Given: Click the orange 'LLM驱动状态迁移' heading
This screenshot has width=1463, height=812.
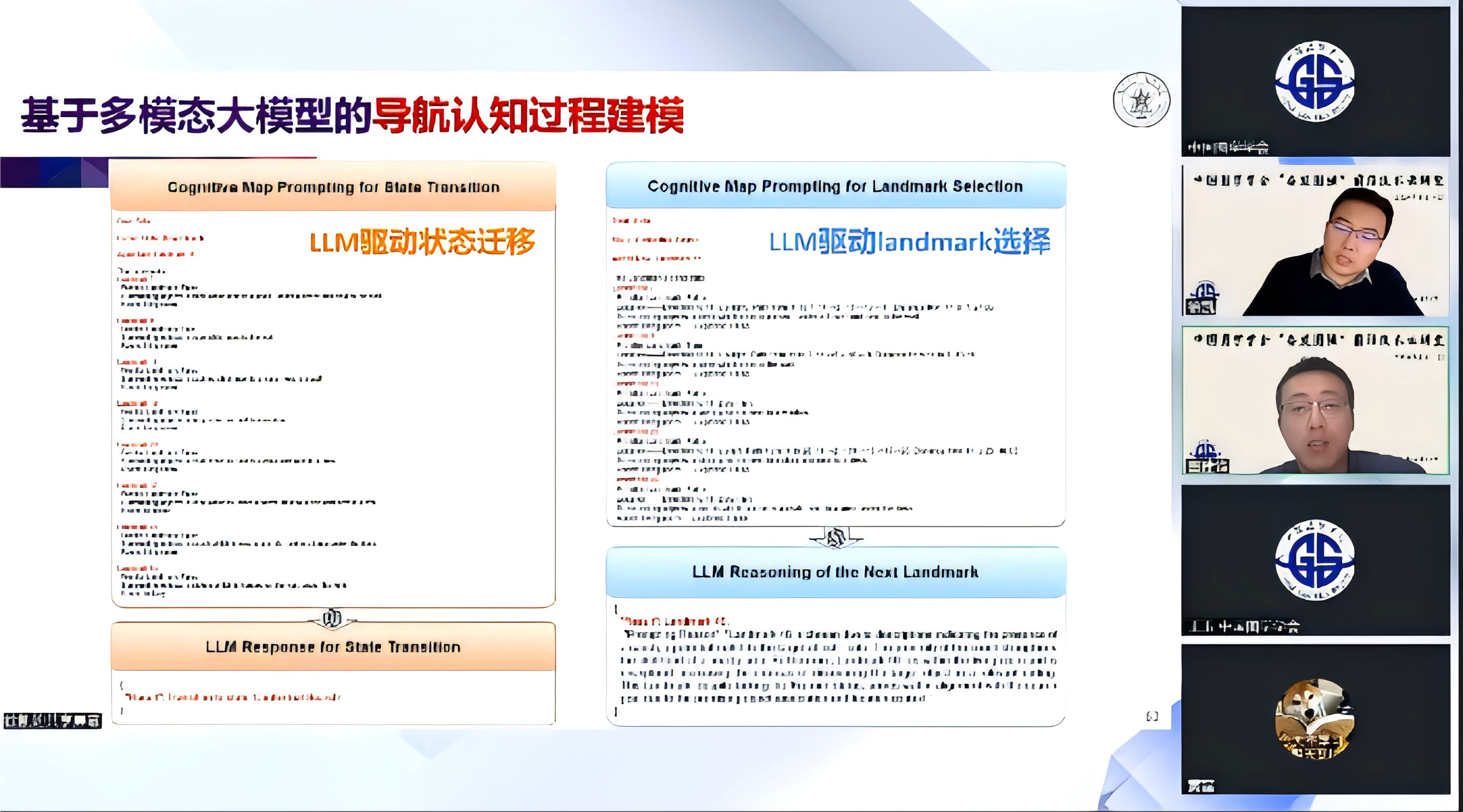Looking at the screenshot, I should (x=422, y=243).
